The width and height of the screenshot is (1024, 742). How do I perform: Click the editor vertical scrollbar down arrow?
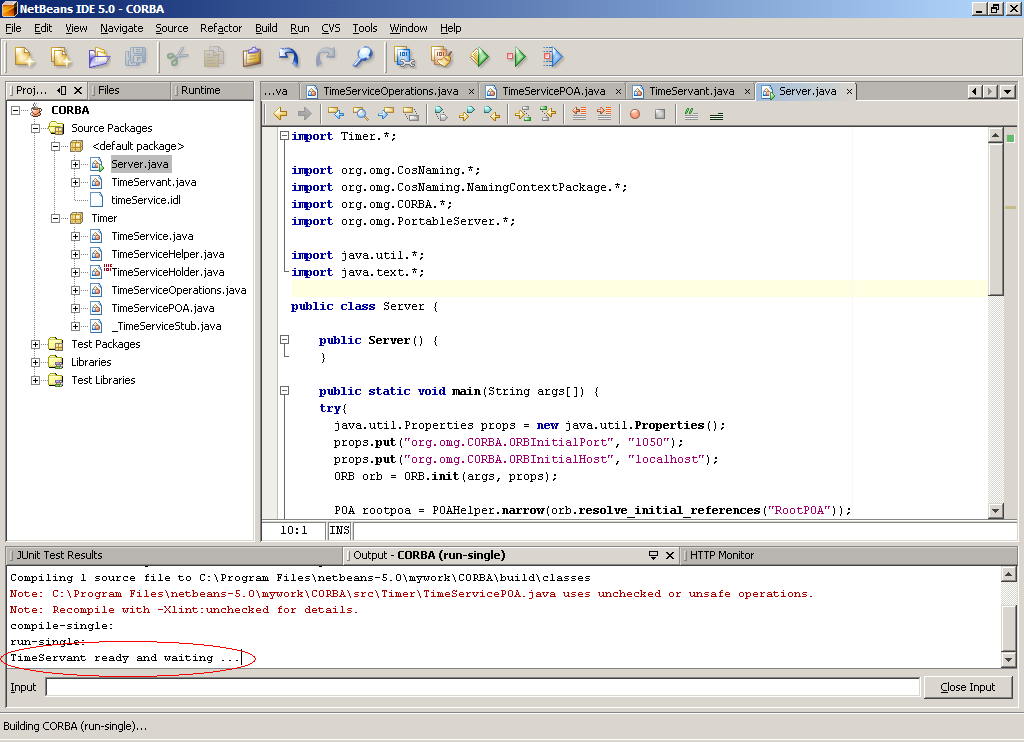click(x=995, y=511)
